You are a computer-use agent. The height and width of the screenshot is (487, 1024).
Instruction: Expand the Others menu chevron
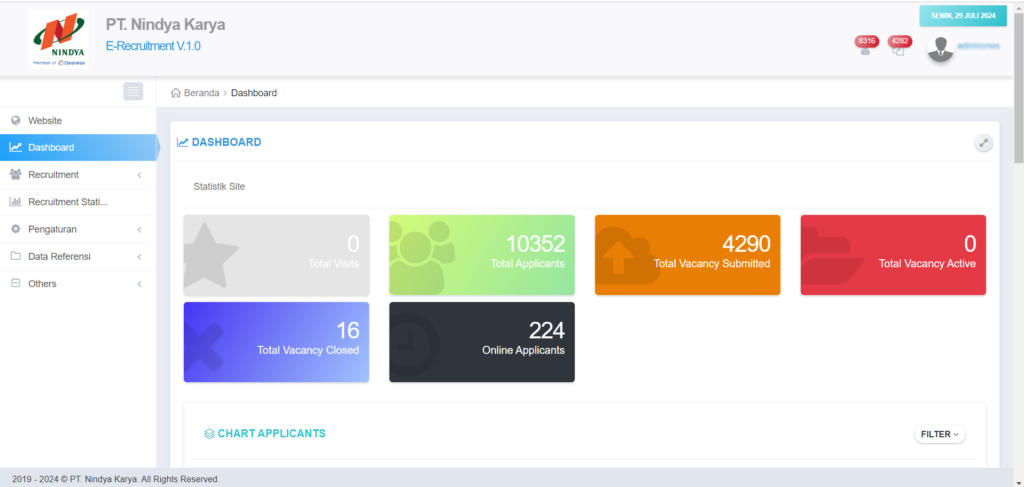139,284
